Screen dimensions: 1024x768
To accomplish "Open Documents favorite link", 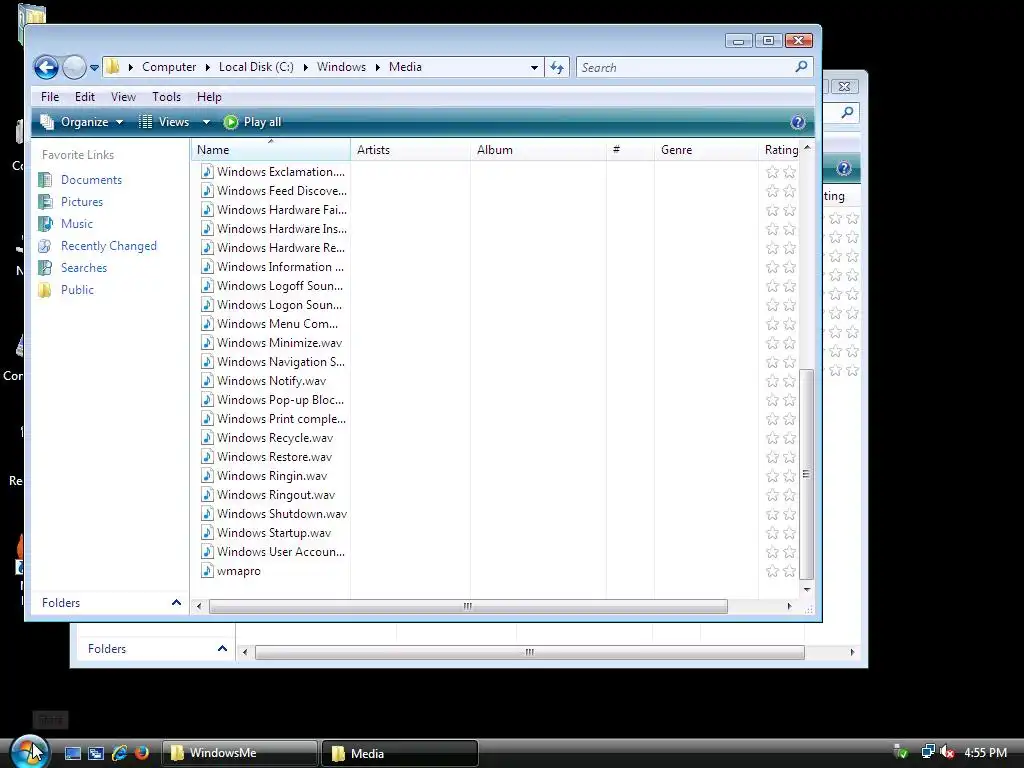I will [91, 180].
